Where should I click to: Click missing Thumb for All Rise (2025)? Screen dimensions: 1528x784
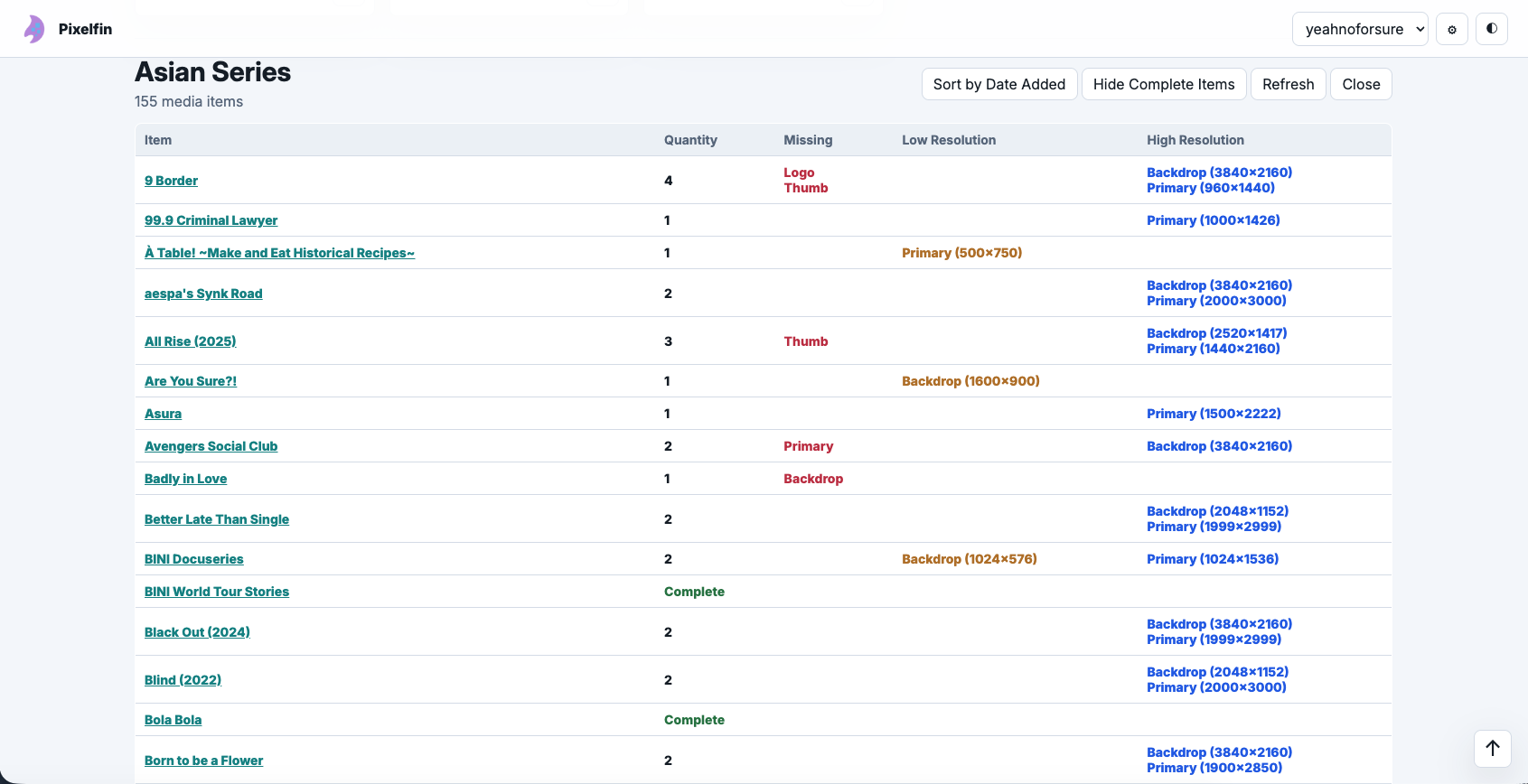(806, 341)
